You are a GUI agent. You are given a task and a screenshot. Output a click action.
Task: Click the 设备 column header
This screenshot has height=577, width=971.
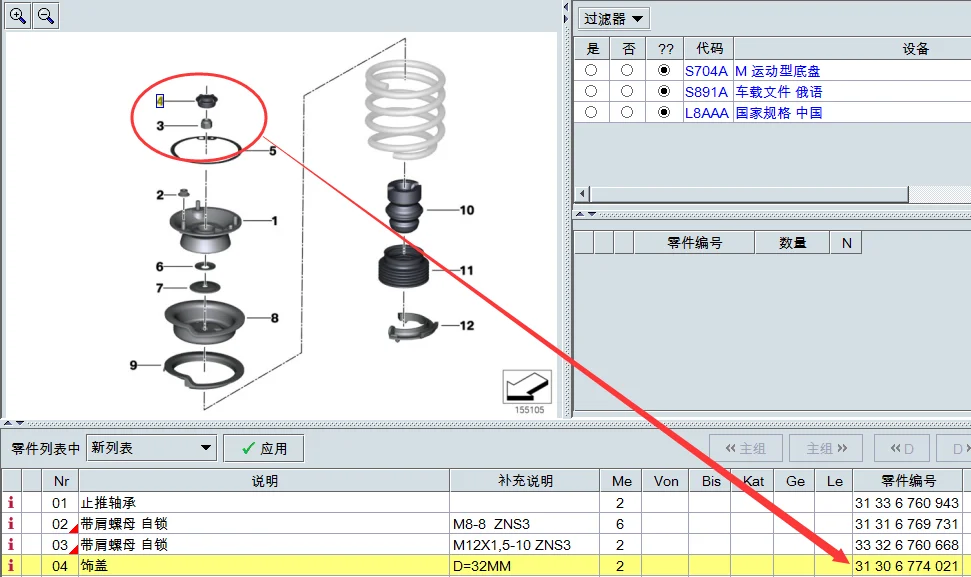915,48
